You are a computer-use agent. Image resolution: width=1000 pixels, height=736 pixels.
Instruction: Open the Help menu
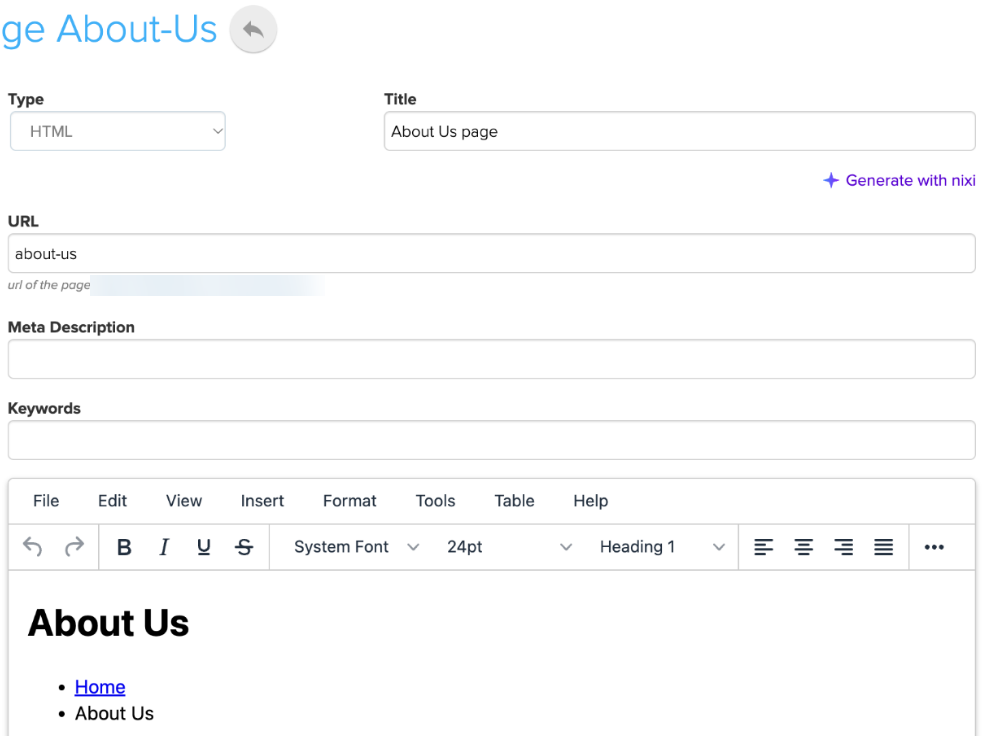591,501
